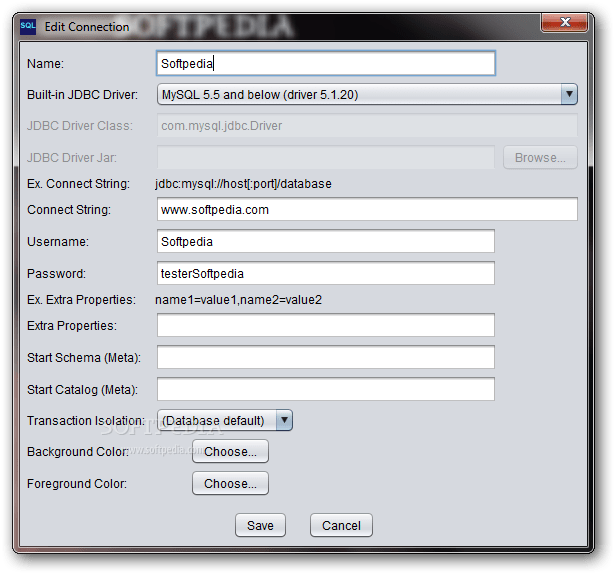Click into the Username field
Image resolution: width=615 pixels, height=574 pixels.
326,241
